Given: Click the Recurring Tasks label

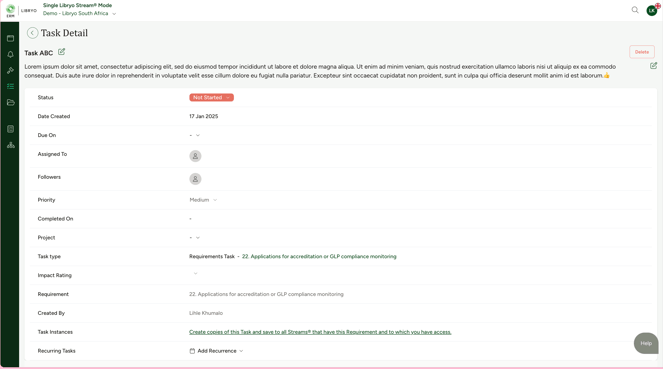Looking at the screenshot, I should (x=56, y=351).
